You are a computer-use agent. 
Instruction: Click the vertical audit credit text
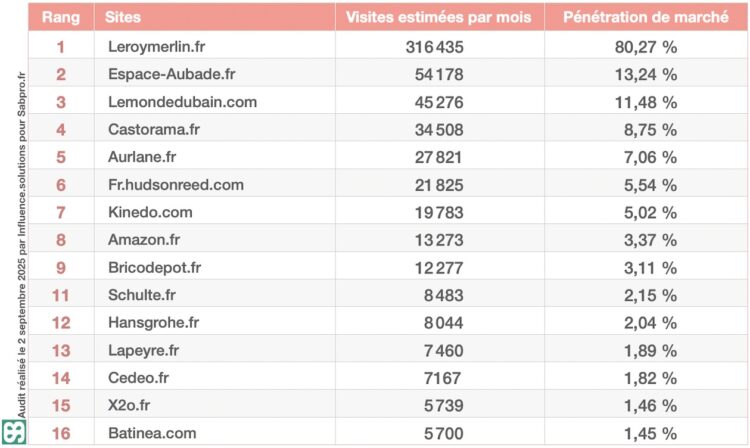tap(14, 240)
